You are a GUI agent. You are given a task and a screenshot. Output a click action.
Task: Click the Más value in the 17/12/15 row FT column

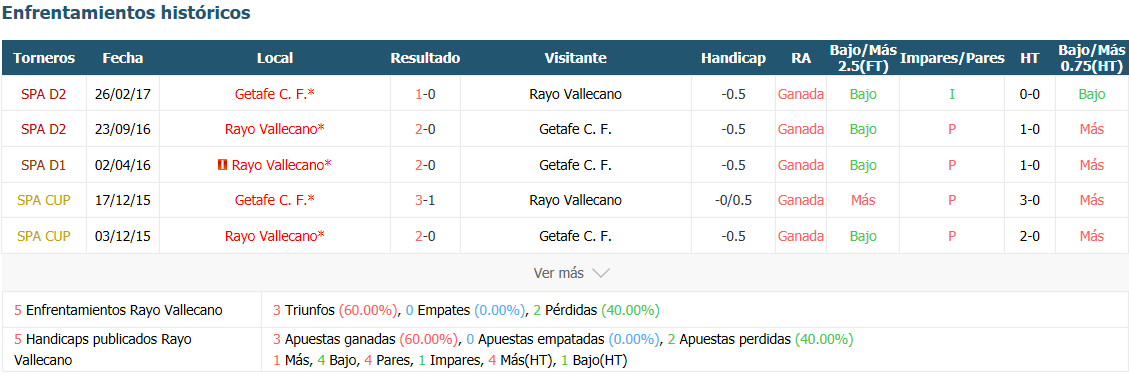pyautogui.click(x=863, y=200)
